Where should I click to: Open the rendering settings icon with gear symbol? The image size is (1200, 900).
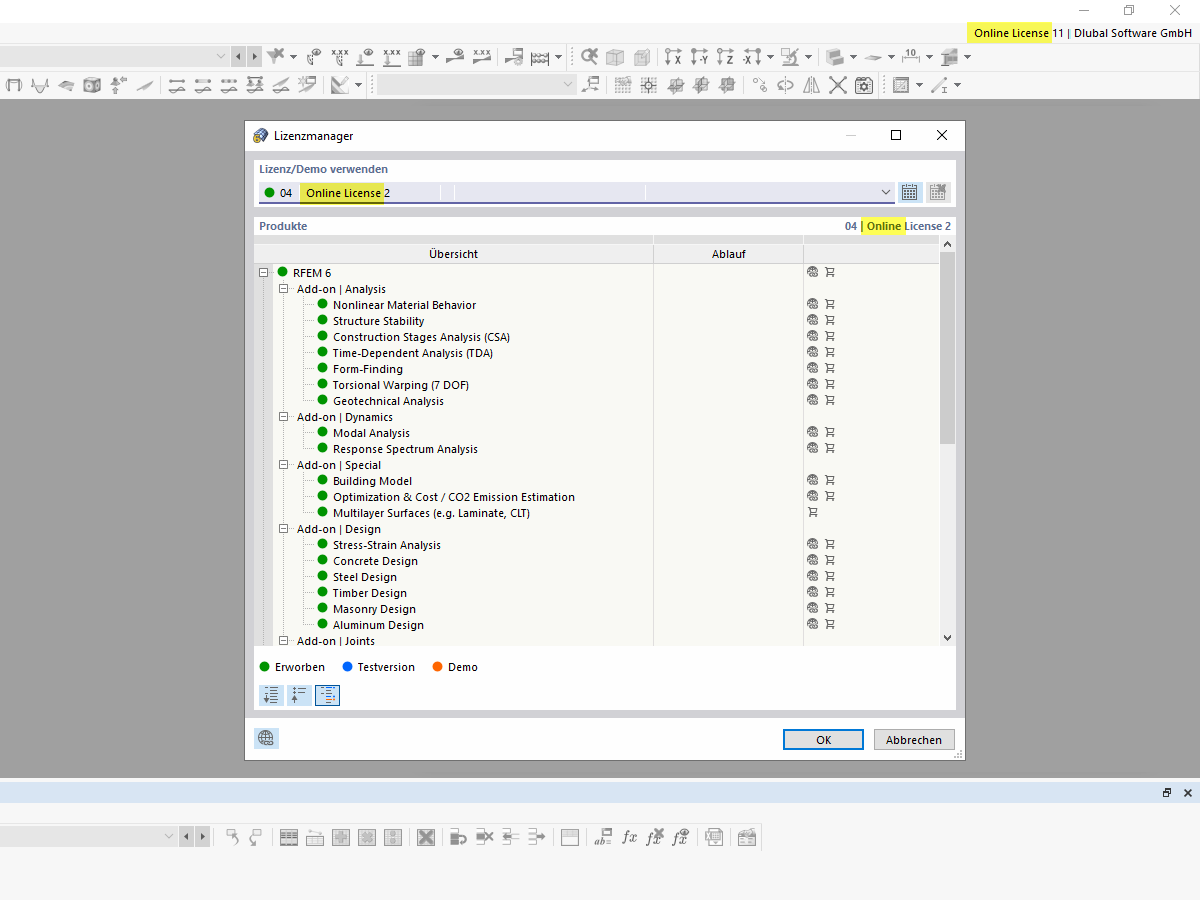point(864,85)
